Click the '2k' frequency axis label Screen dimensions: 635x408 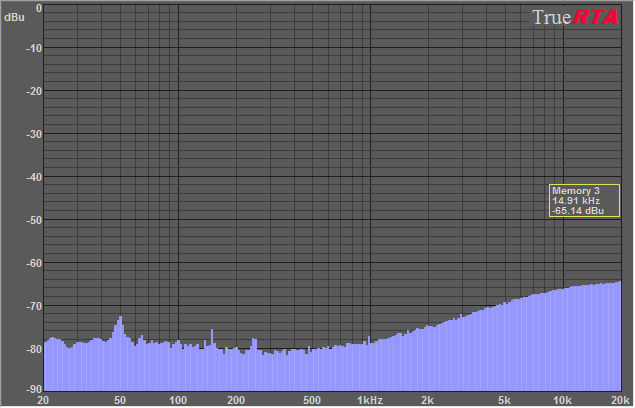[428, 401]
